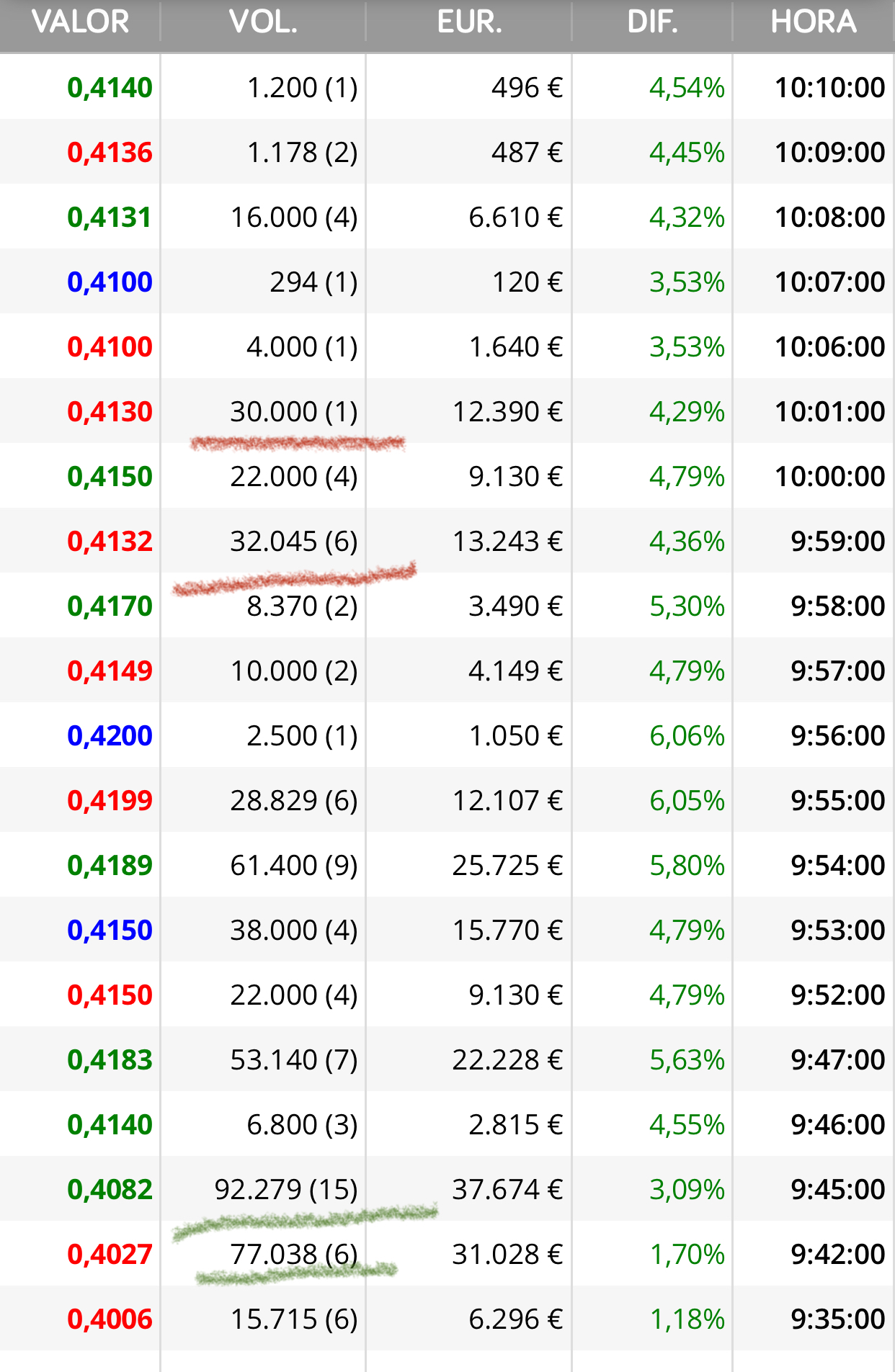Viewport: 895px width, 1372px height.
Task: Click the DIF. column header
Action: (x=652, y=22)
